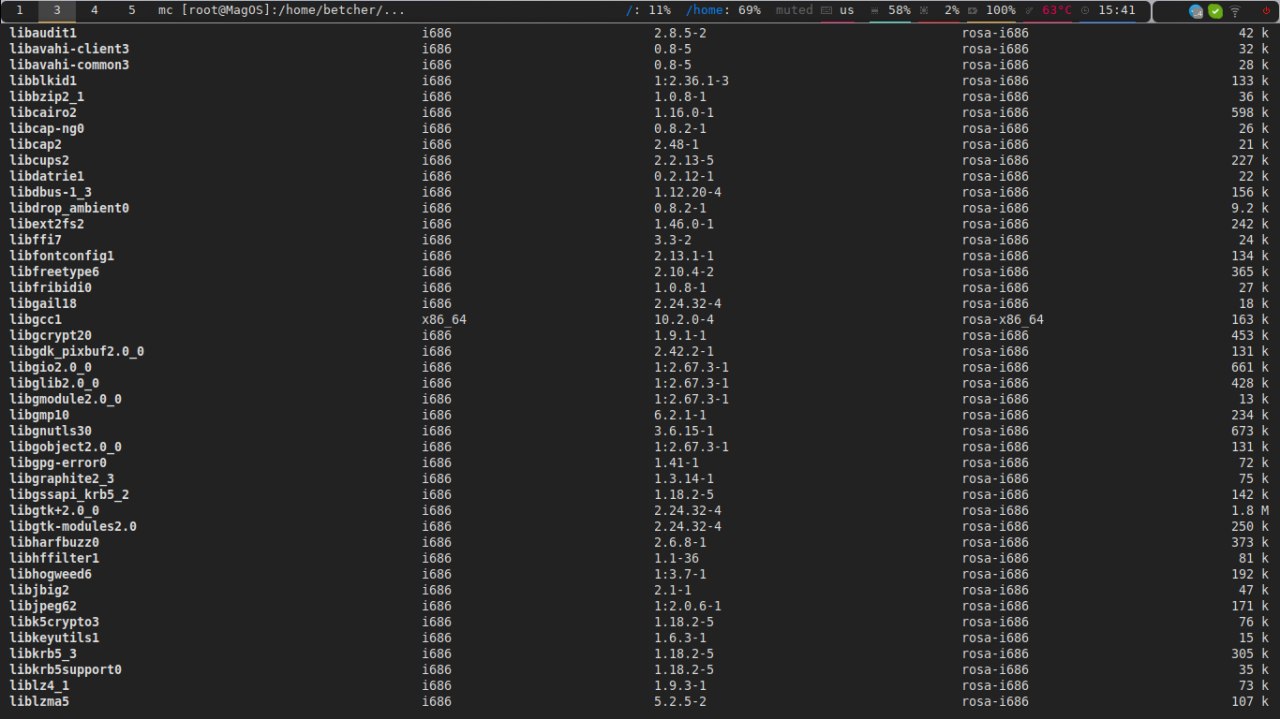This screenshot has height=719, width=1280.
Task: Select the libgraphite2_3 package name
Action: (x=62, y=479)
